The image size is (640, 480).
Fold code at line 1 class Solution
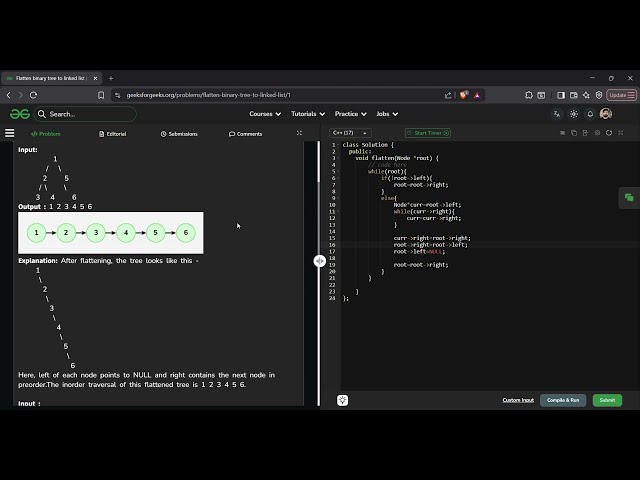coord(338,145)
